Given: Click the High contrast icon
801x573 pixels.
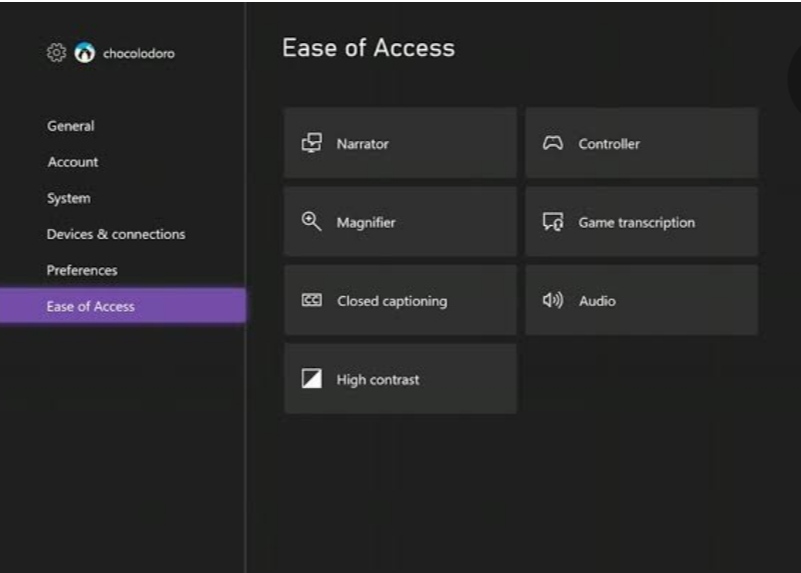Looking at the screenshot, I should coord(312,379).
